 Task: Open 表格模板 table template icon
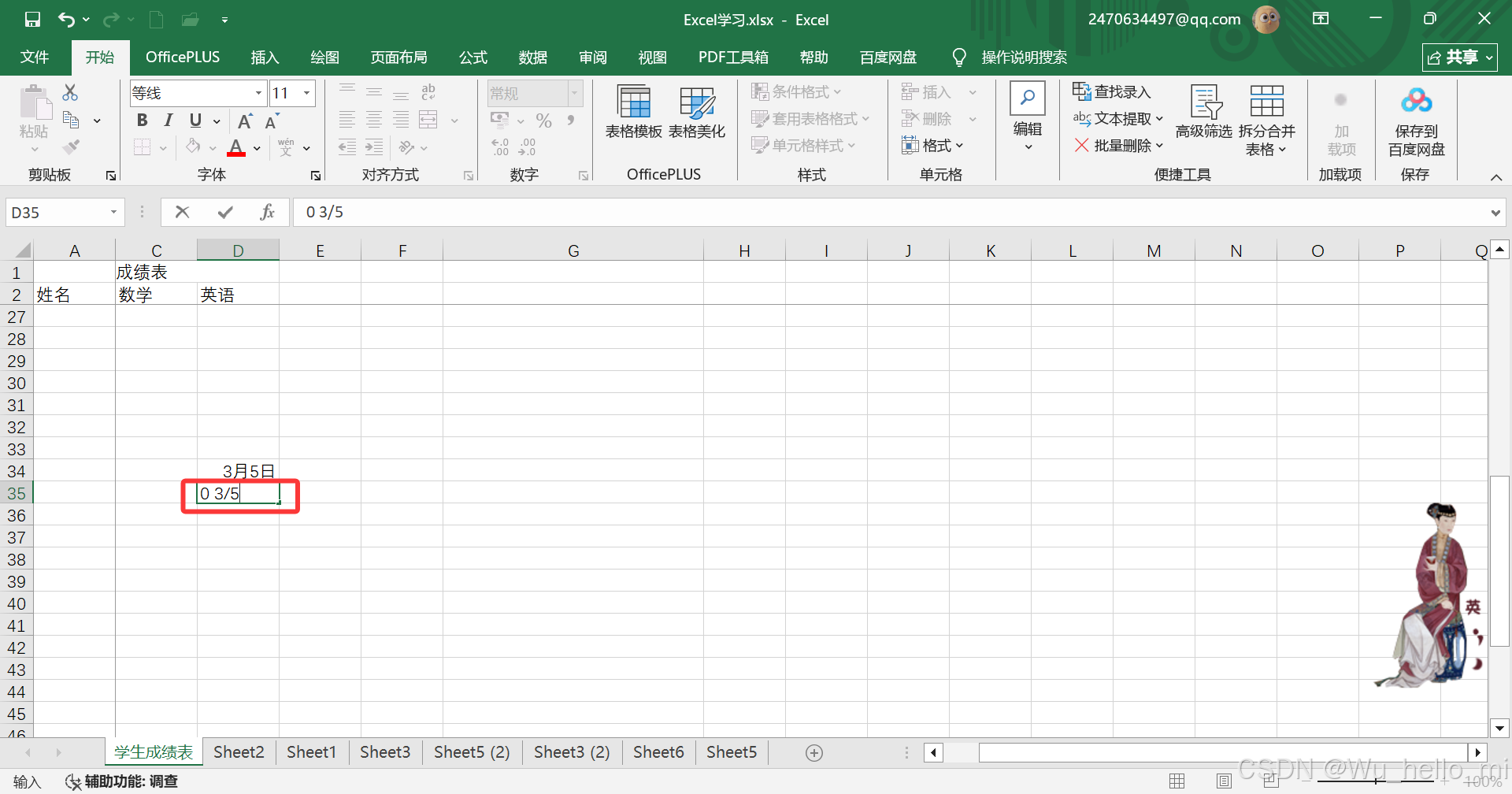[x=634, y=113]
